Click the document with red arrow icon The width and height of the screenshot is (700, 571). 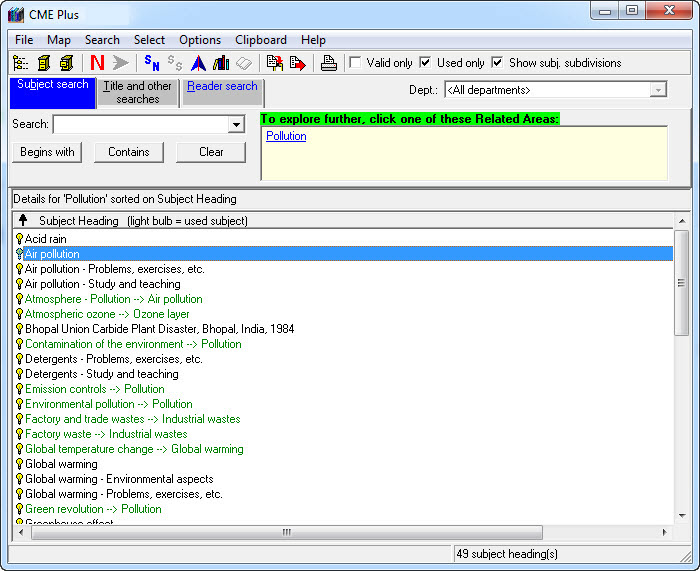(x=298, y=63)
